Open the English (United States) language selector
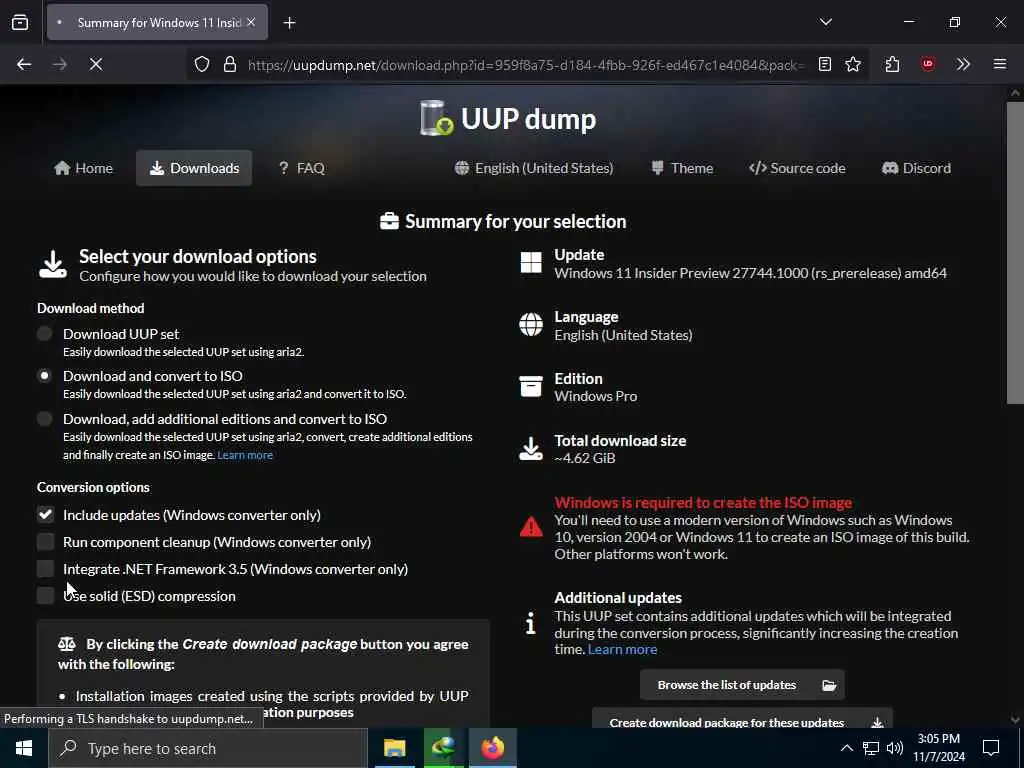The height and width of the screenshot is (768, 1024). coord(534,168)
